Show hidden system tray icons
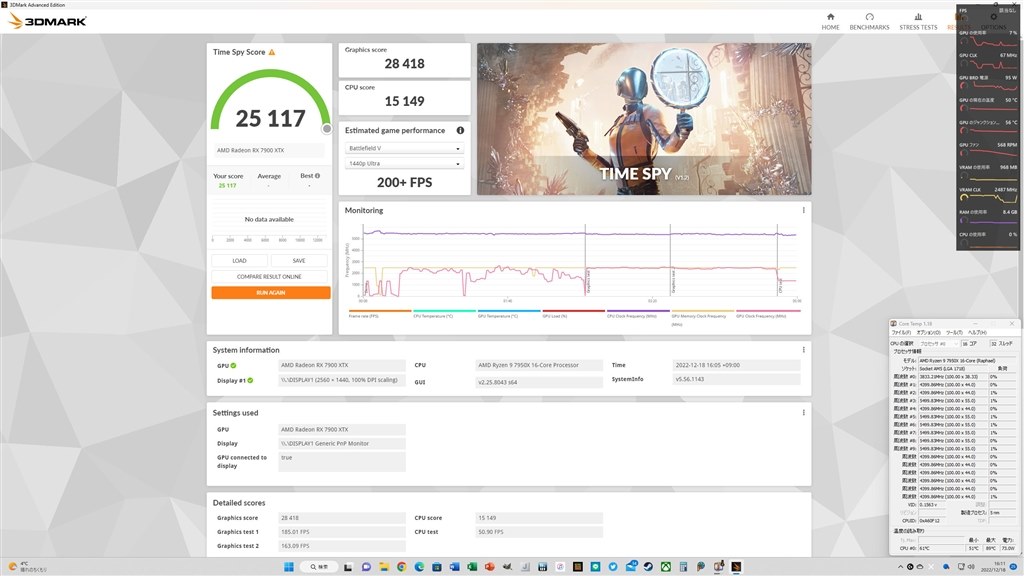1024x576 pixels. click(901, 567)
